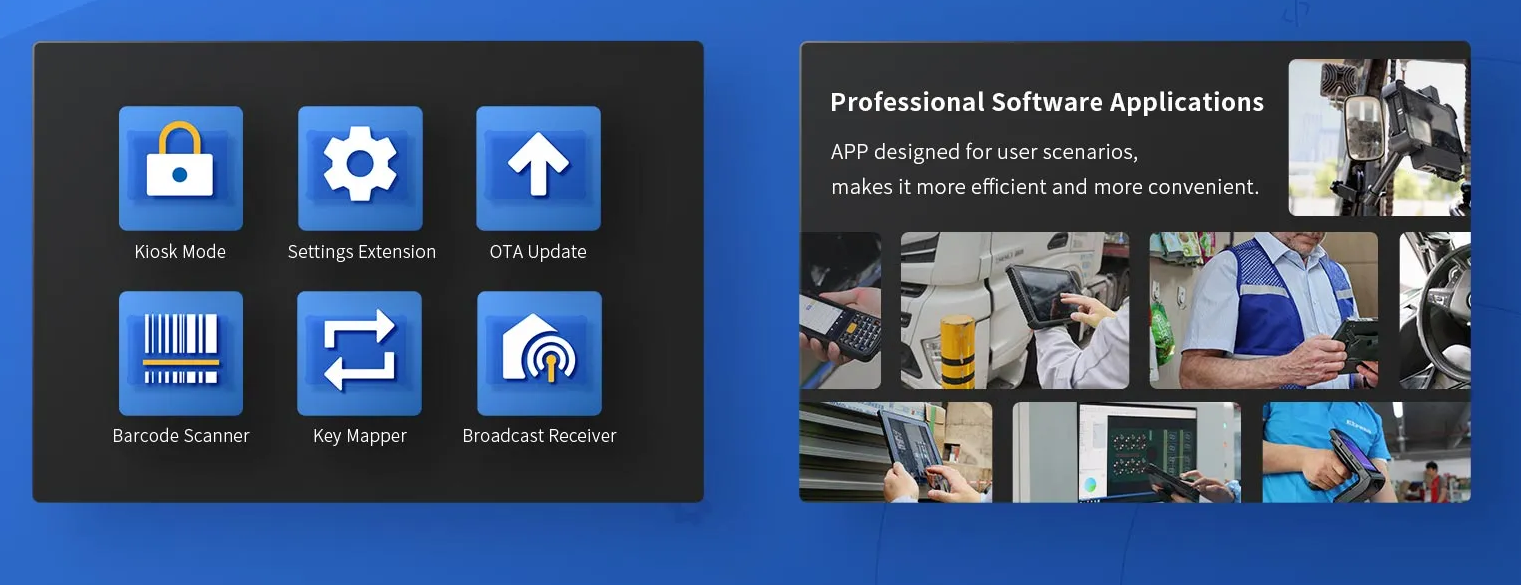Open the Kiosk Mode padlock icon
This screenshot has width=1521, height=585.
(x=181, y=168)
